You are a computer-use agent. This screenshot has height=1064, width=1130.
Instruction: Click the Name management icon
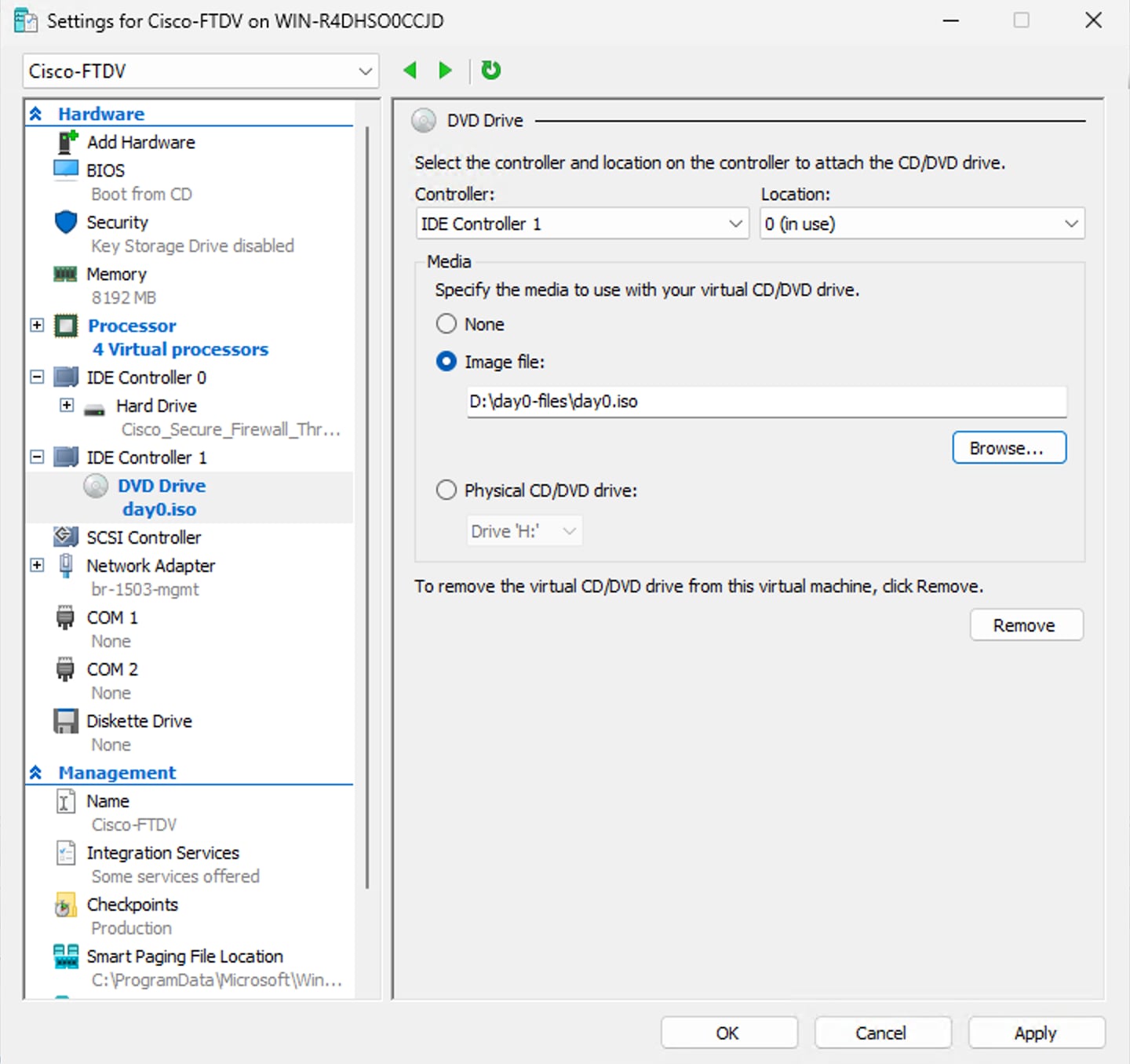pos(66,801)
